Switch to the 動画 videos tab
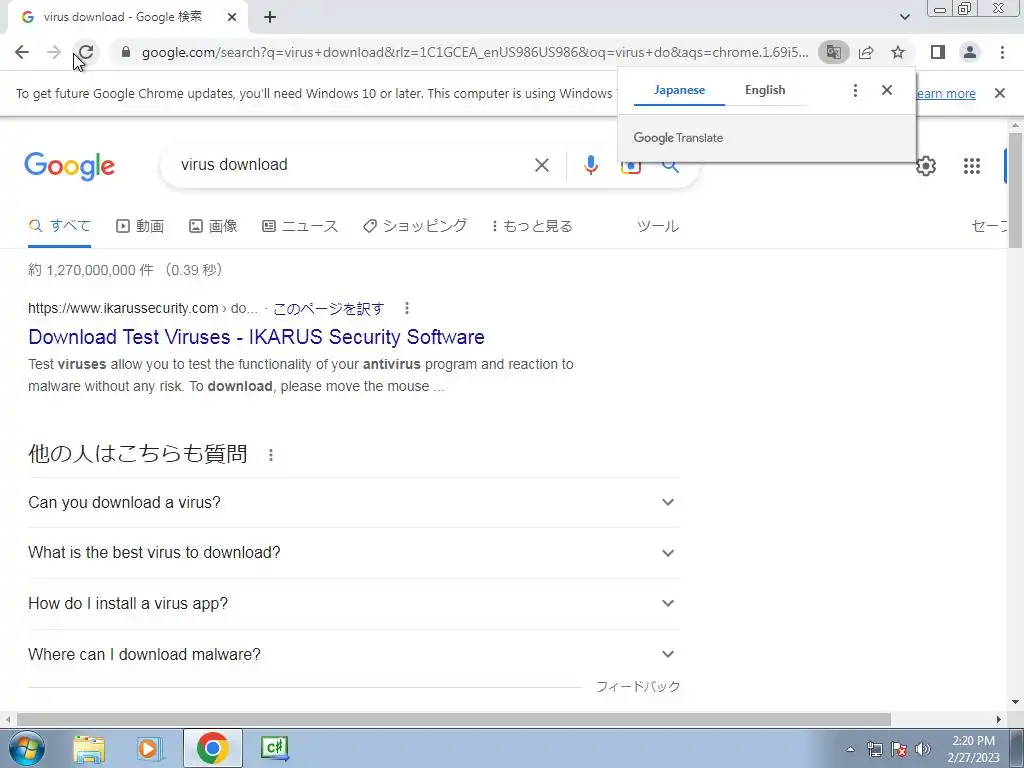 (x=140, y=226)
